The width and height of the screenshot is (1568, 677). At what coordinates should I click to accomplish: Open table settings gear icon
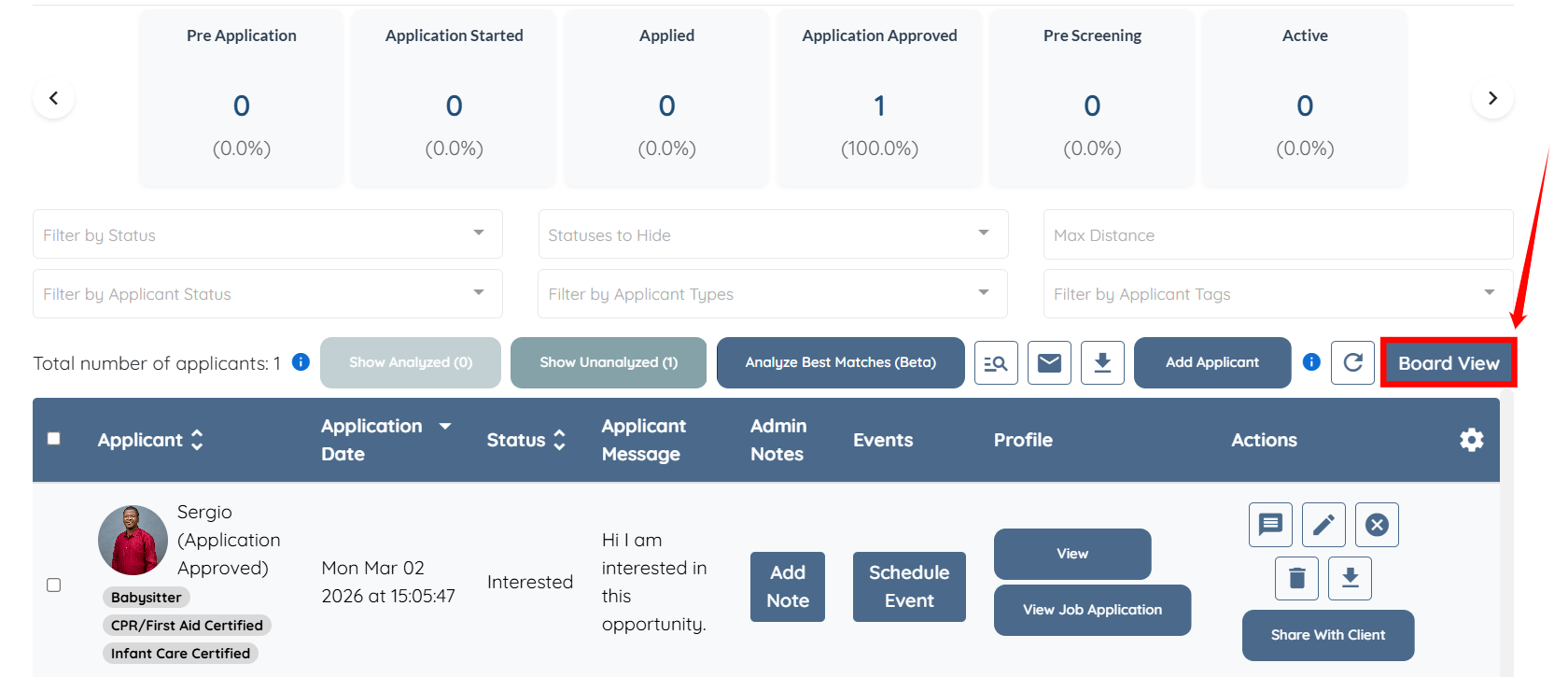(x=1471, y=440)
